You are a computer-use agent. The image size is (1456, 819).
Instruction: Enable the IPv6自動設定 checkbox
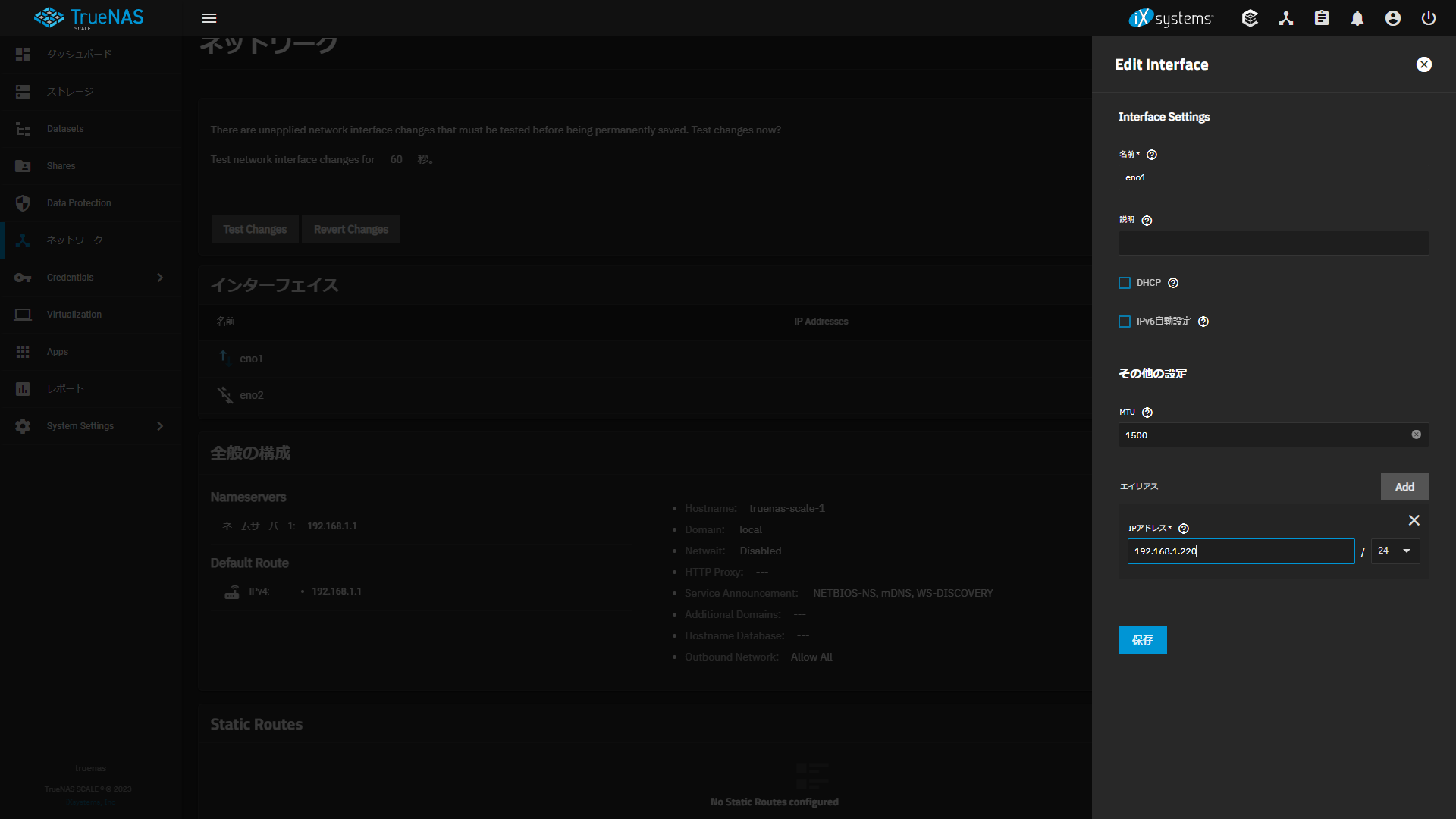(x=1125, y=322)
